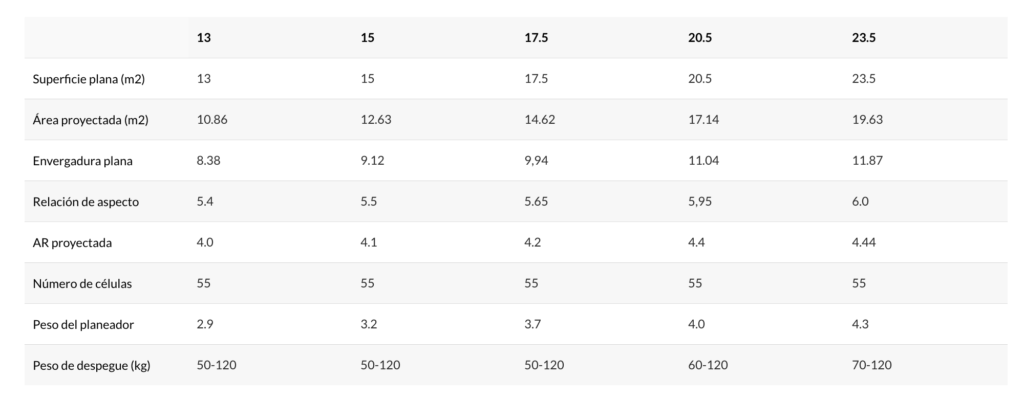1024x400 pixels.
Task: Select the Número de células row label
Action: [82, 284]
